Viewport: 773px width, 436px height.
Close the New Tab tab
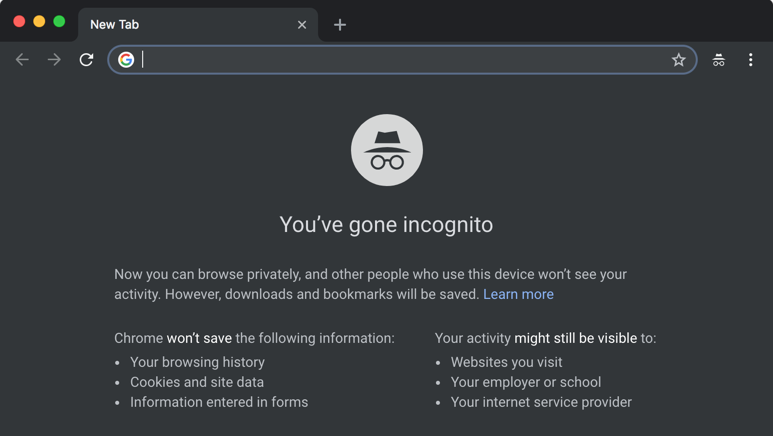click(x=302, y=25)
